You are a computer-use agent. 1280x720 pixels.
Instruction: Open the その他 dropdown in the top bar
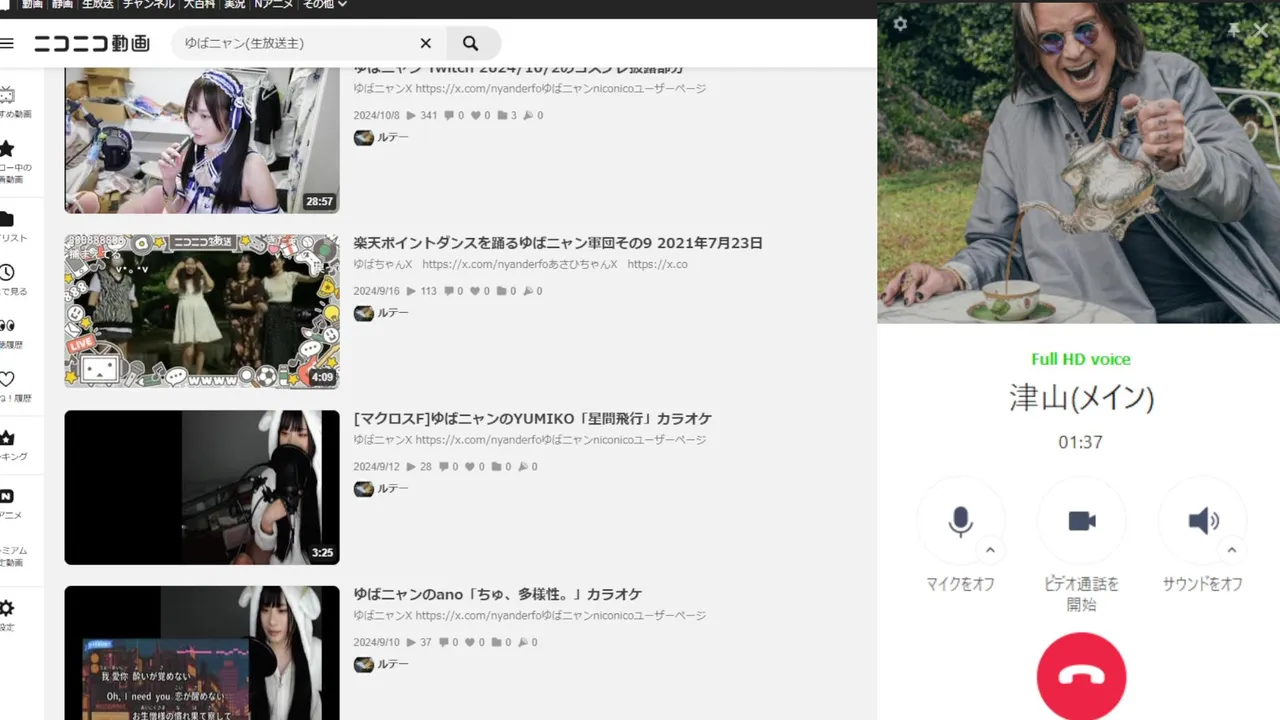325,5
